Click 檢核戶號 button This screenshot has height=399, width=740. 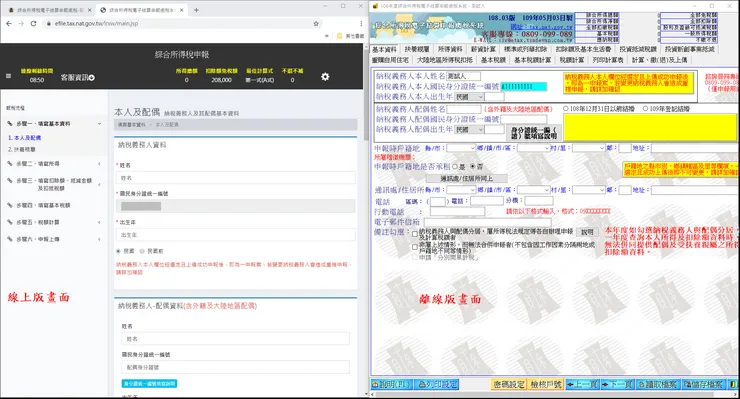[x=546, y=384]
